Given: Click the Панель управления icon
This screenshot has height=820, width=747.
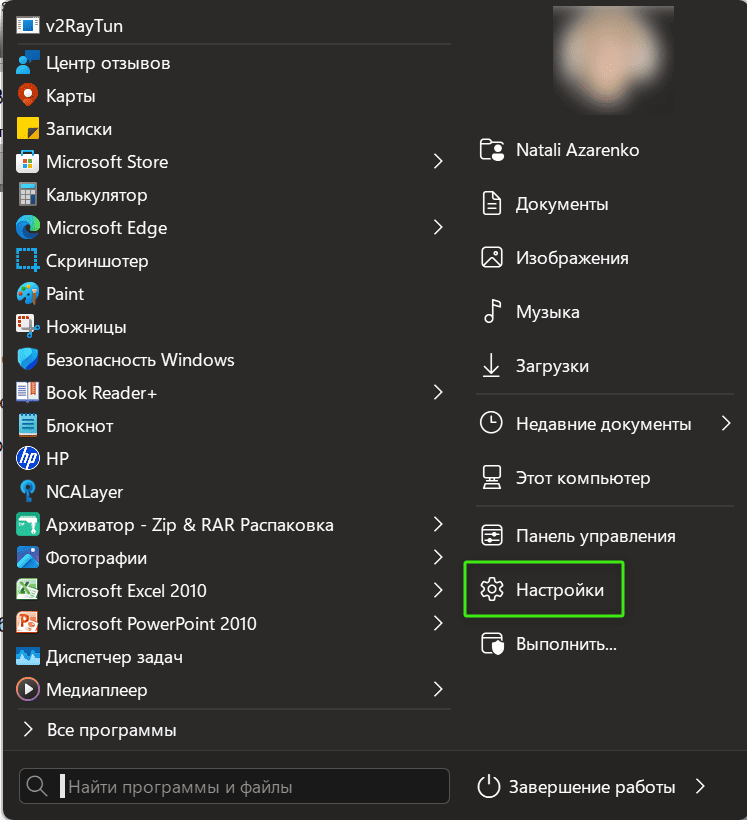Looking at the screenshot, I should [492, 536].
